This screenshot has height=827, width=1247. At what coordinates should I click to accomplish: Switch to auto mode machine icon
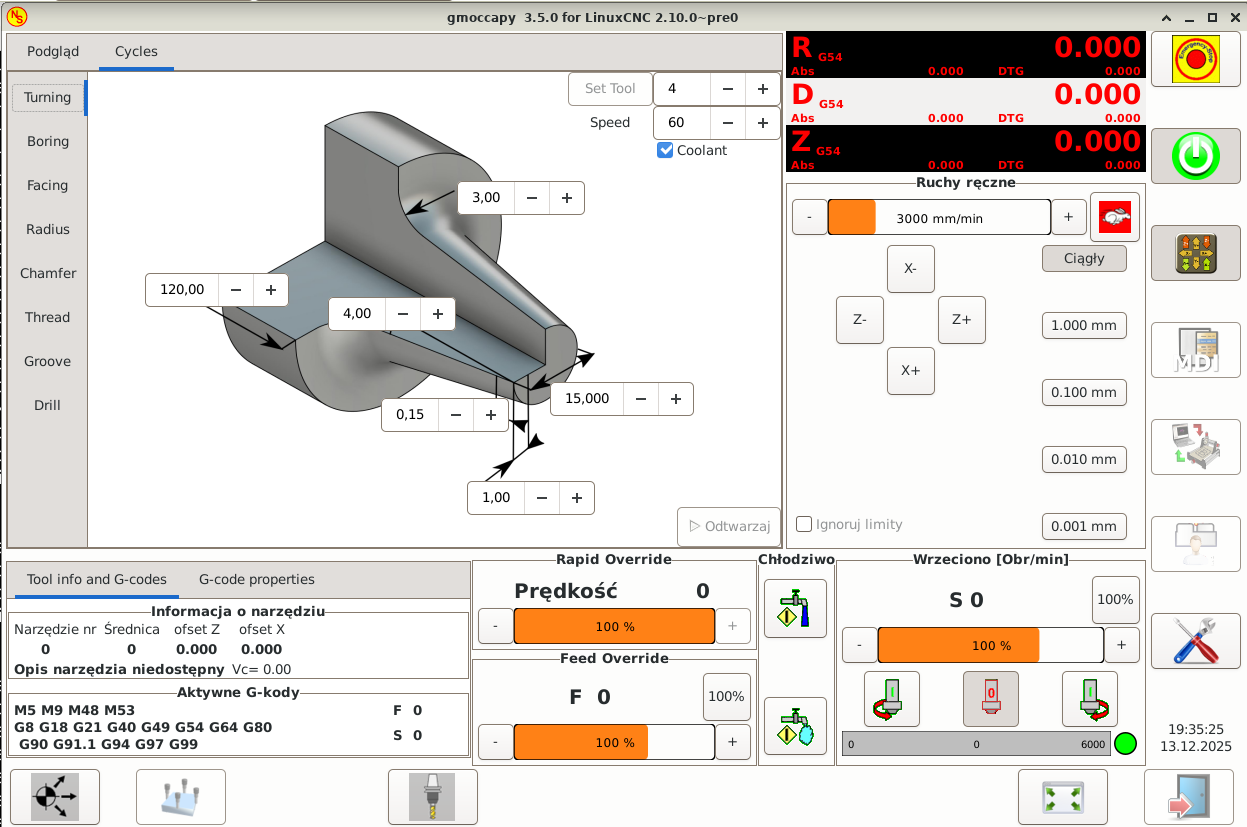pyautogui.click(x=1195, y=446)
